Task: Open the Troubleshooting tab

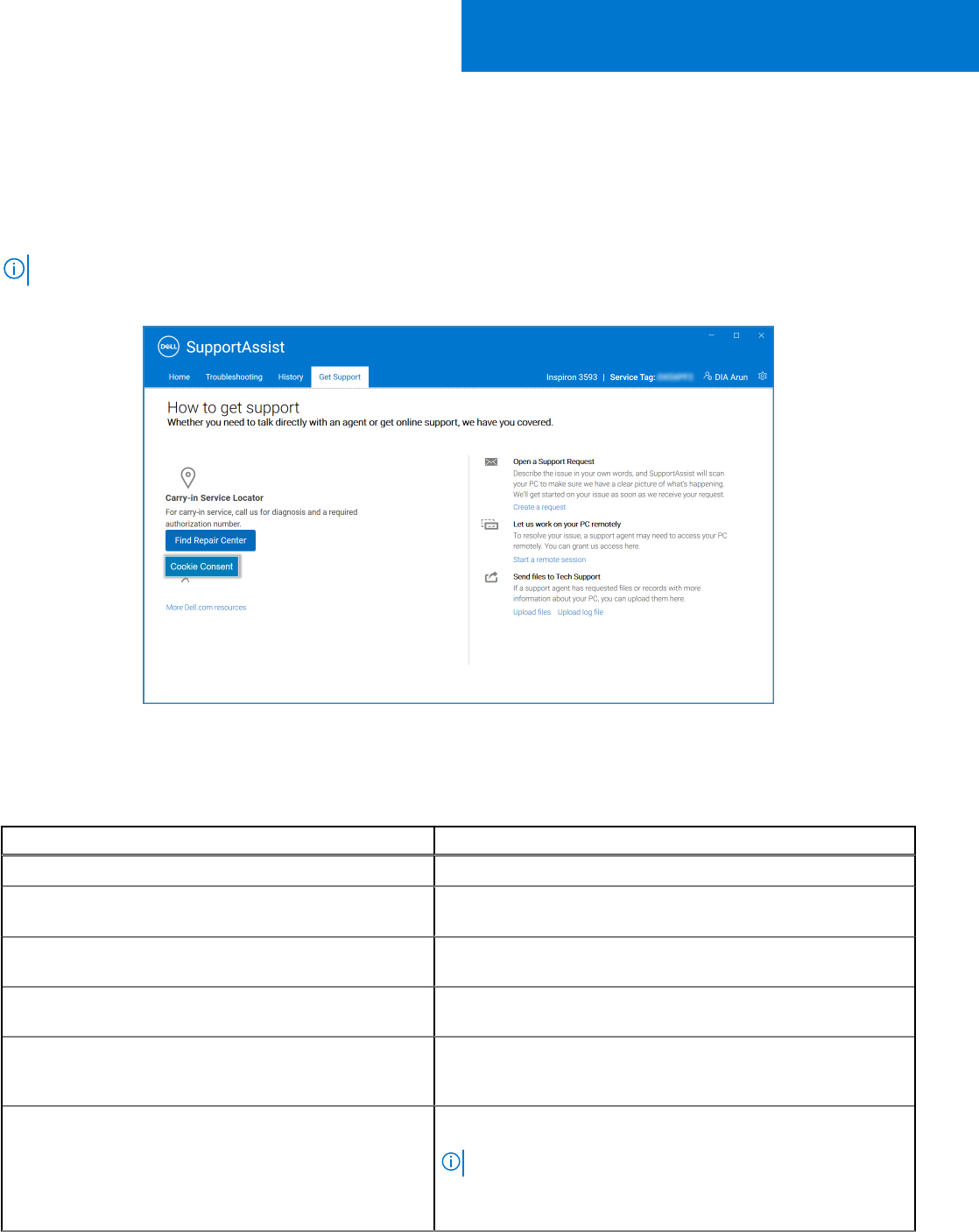Action: coord(234,377)
